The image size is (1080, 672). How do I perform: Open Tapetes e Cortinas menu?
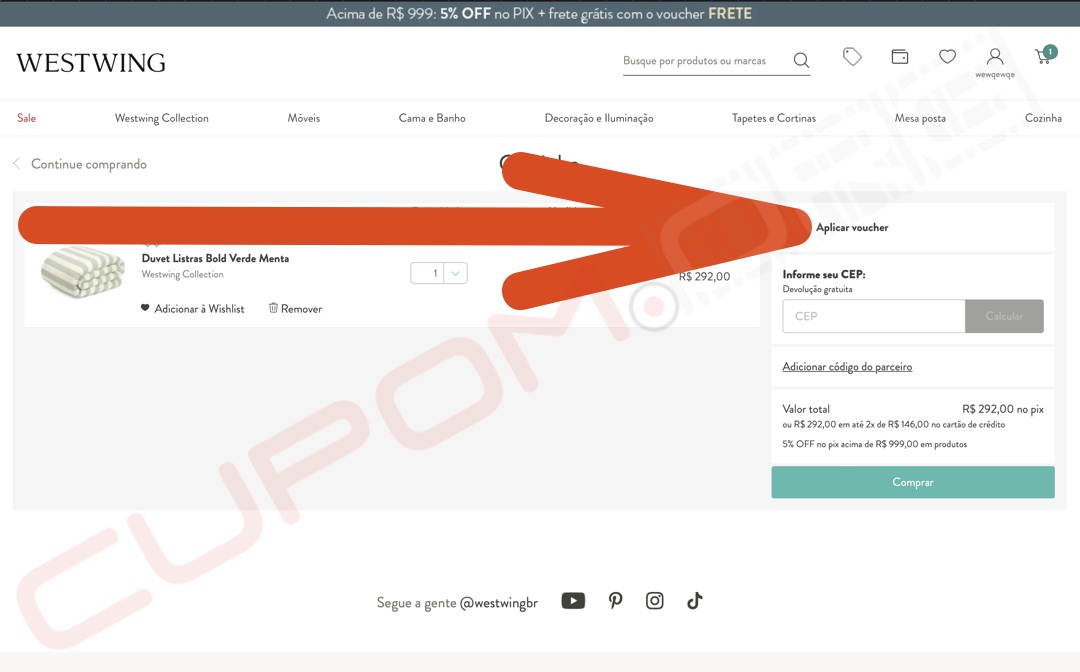tap(773, 118)
